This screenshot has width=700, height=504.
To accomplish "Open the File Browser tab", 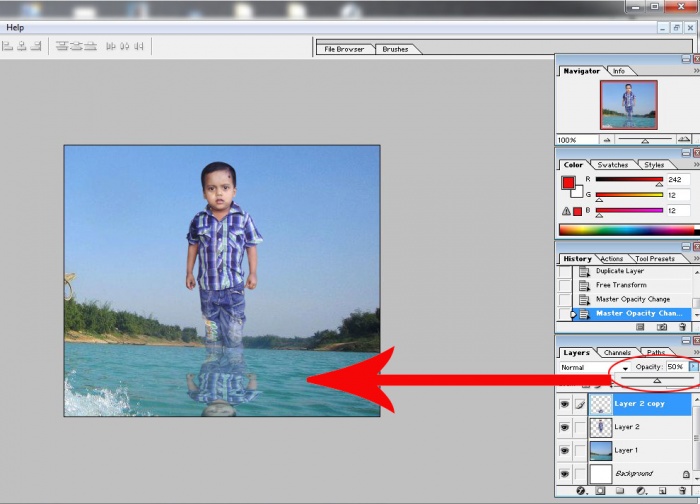I will [x=344, y=49].
